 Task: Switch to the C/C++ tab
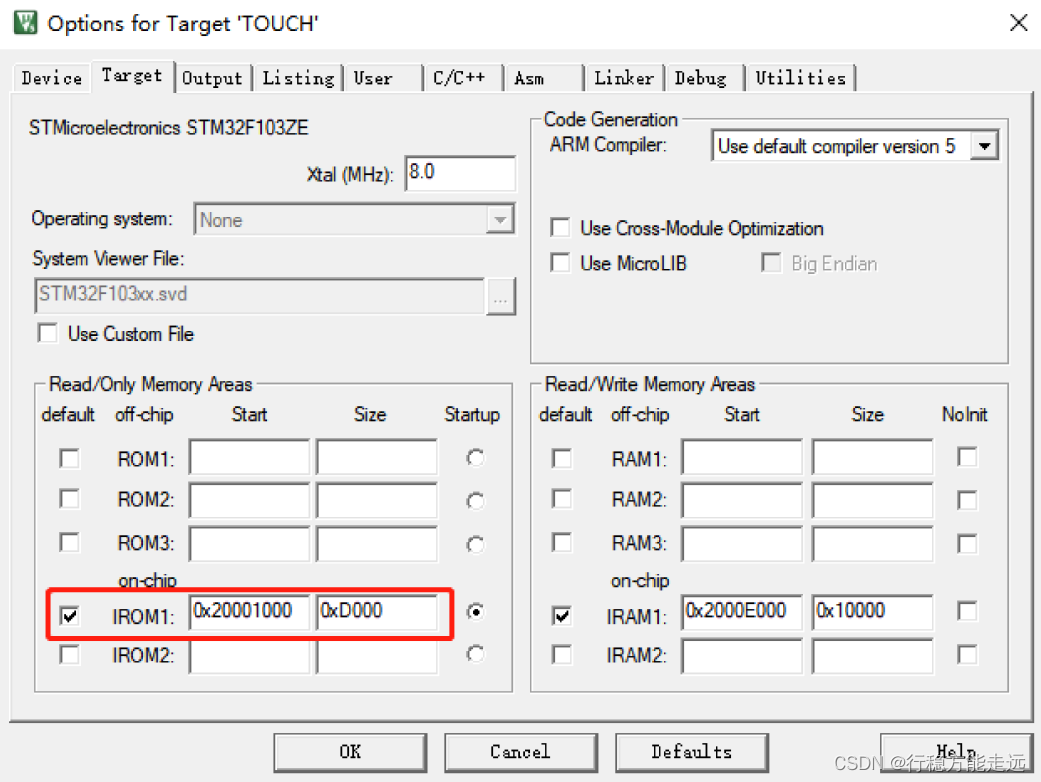[x=463, y=78]
